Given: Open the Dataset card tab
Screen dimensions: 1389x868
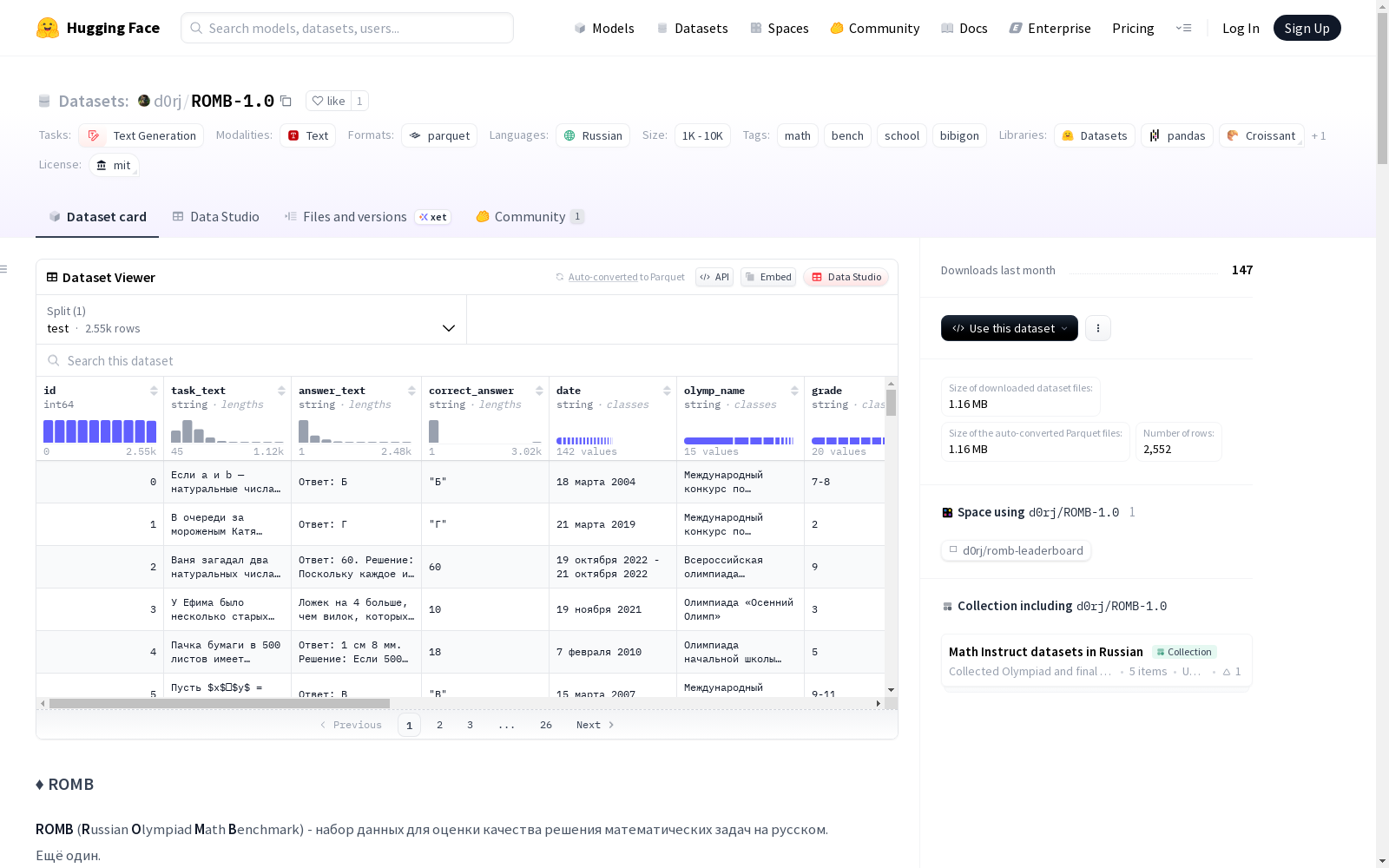Looking at the screenshot, I should point(97,217).
